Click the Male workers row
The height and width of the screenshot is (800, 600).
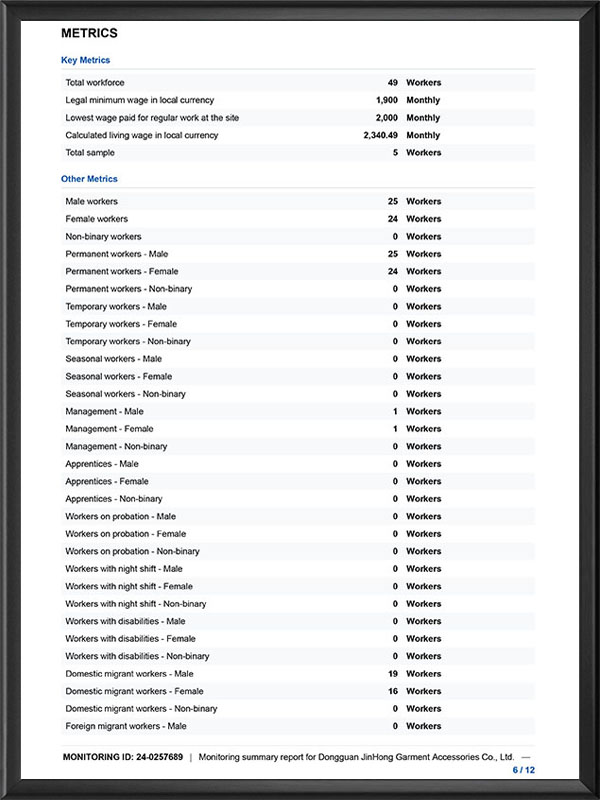coord(298,202)
